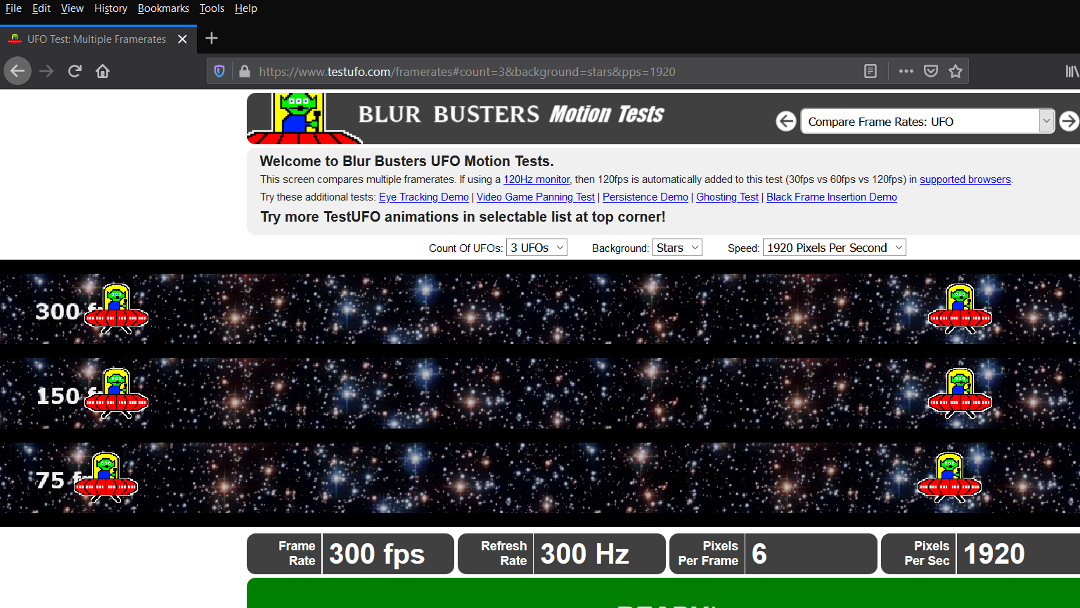Click the 300 fps UFO on the right

coord(959,308)
